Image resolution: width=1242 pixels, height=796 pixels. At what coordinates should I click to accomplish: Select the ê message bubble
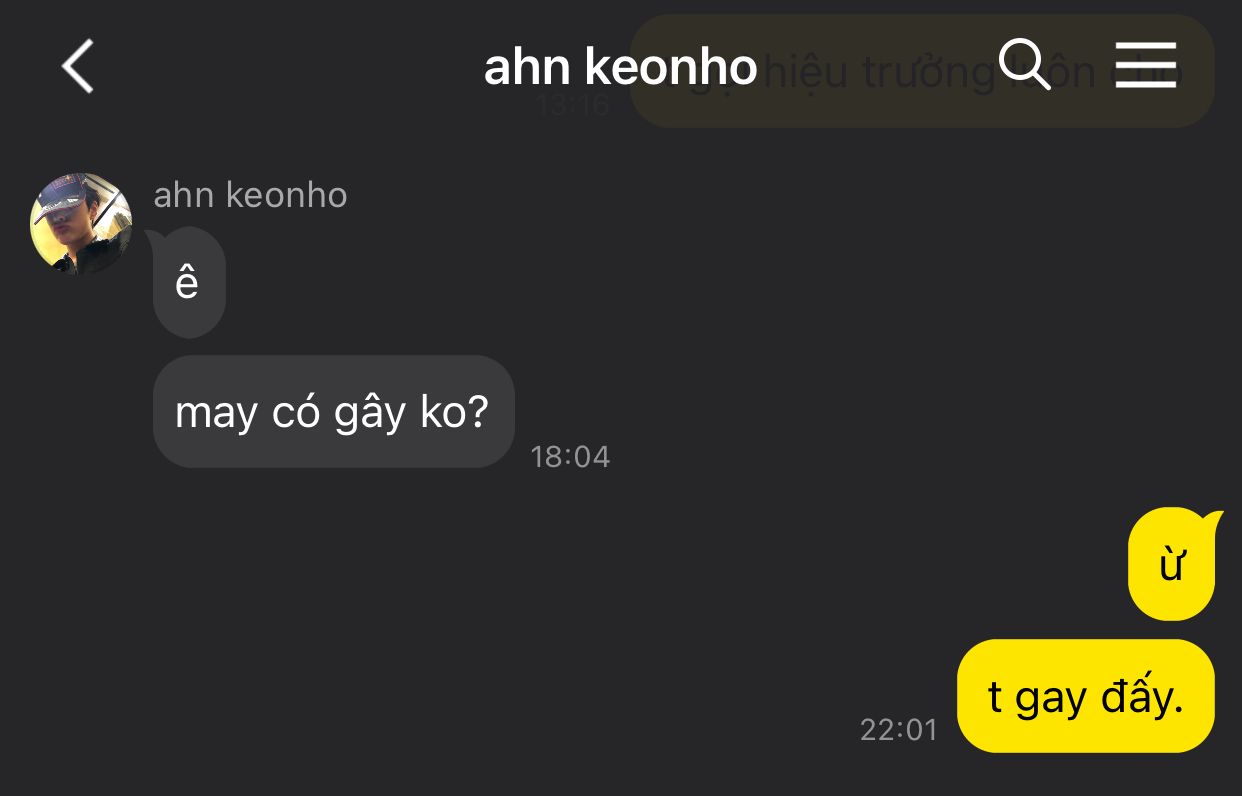(189, 283)
